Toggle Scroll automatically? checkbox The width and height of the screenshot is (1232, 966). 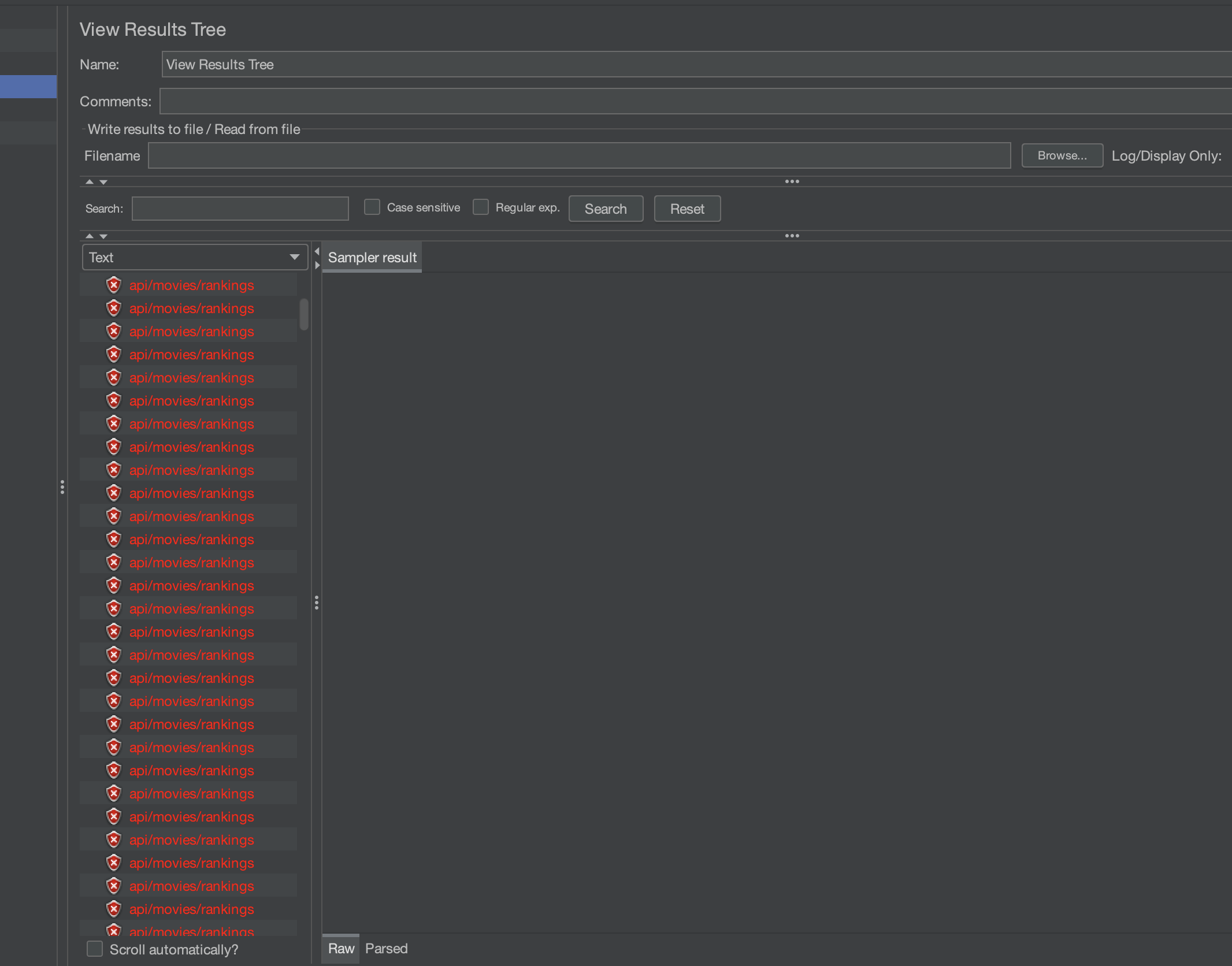[x=95, y=949]
